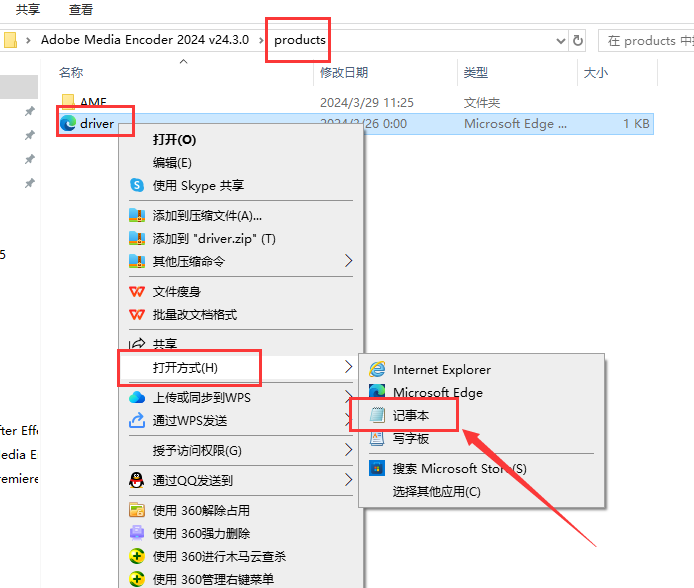Image resolution: width=694 pixels, height=588 pixels.
Task: Open with Internet Explorer
Action: [x=442, y=369]
